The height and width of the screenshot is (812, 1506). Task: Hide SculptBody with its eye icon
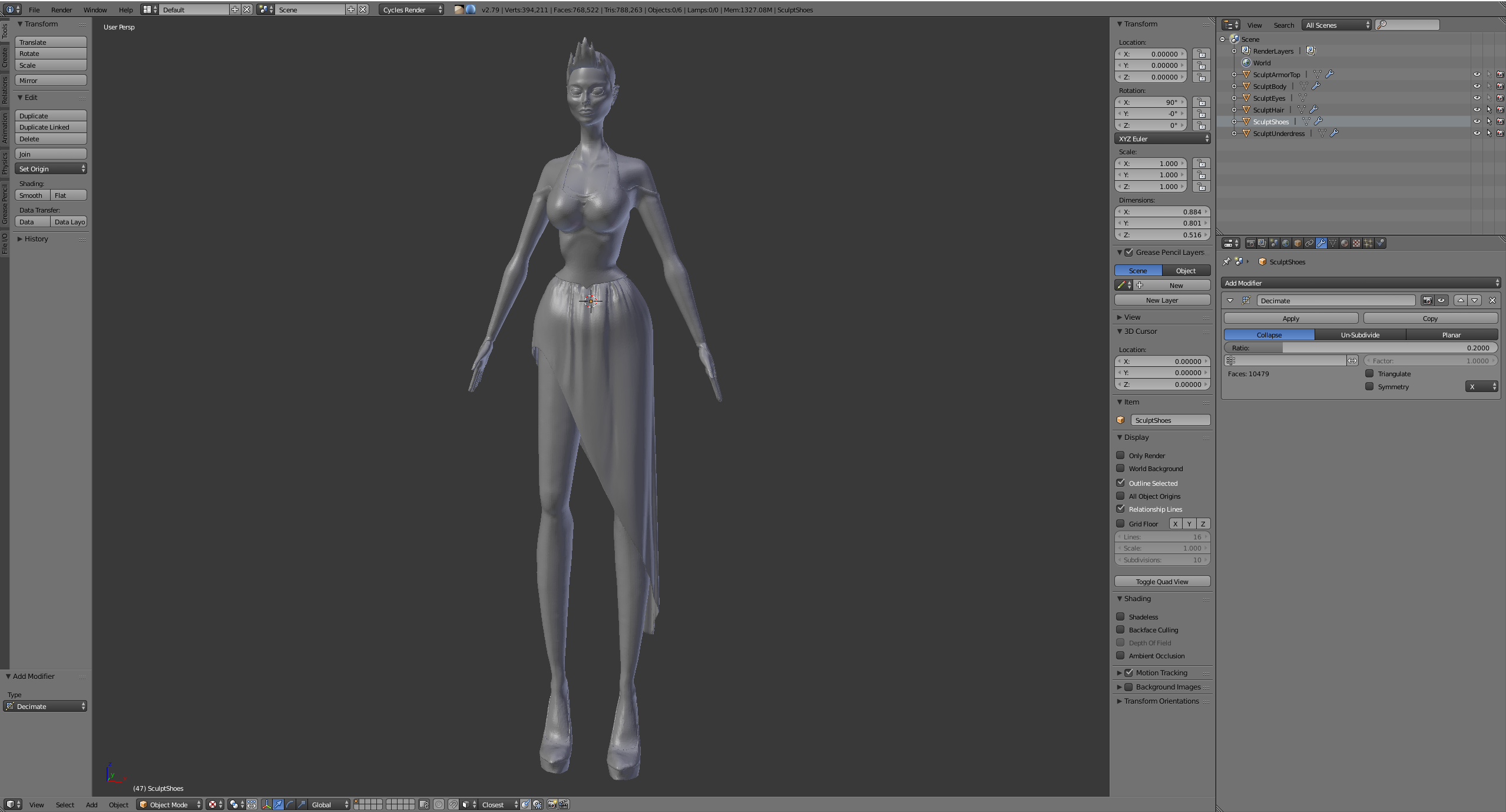click(x=1477, y=87)
